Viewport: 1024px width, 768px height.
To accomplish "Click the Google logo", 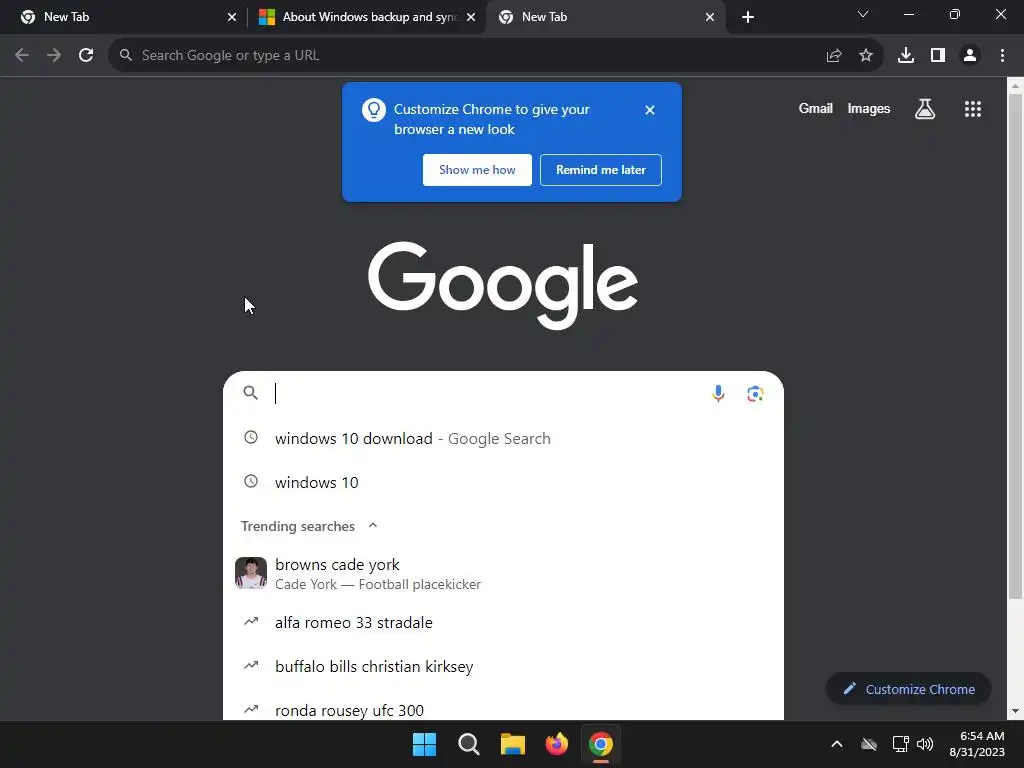I will [502, 285].
